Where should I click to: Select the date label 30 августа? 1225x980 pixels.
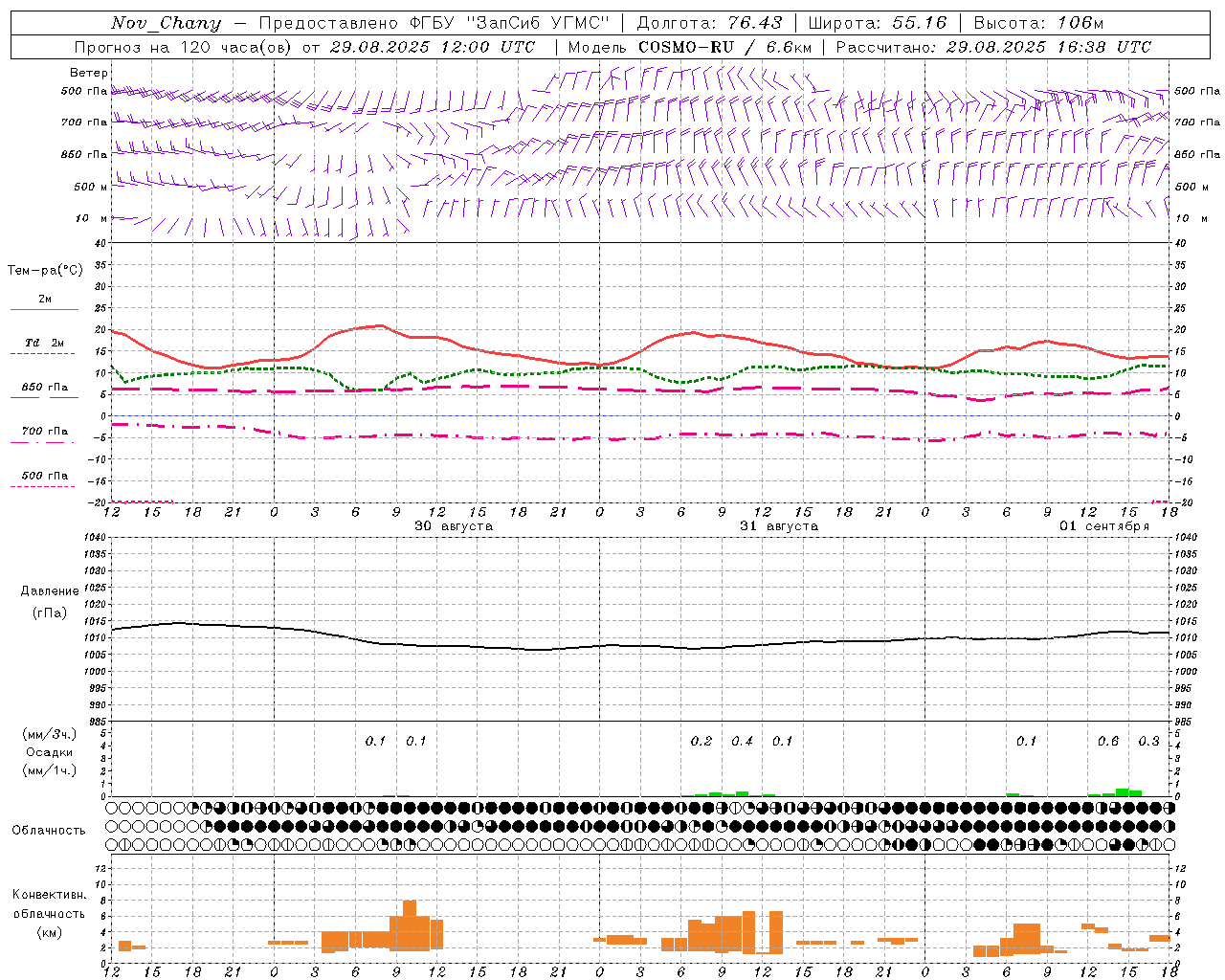[x=454, y=526]
